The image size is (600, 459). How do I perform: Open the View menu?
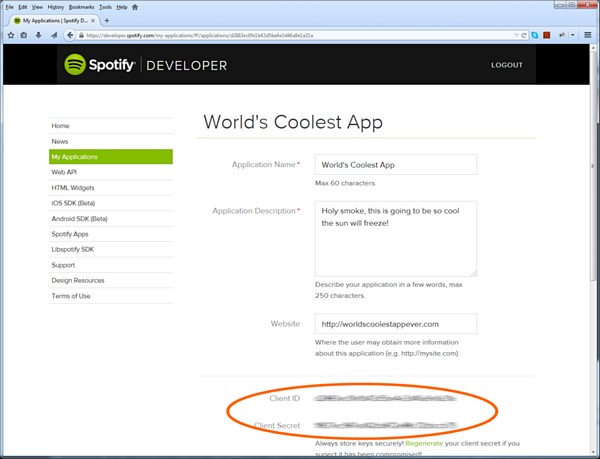[x=37, y=7]
